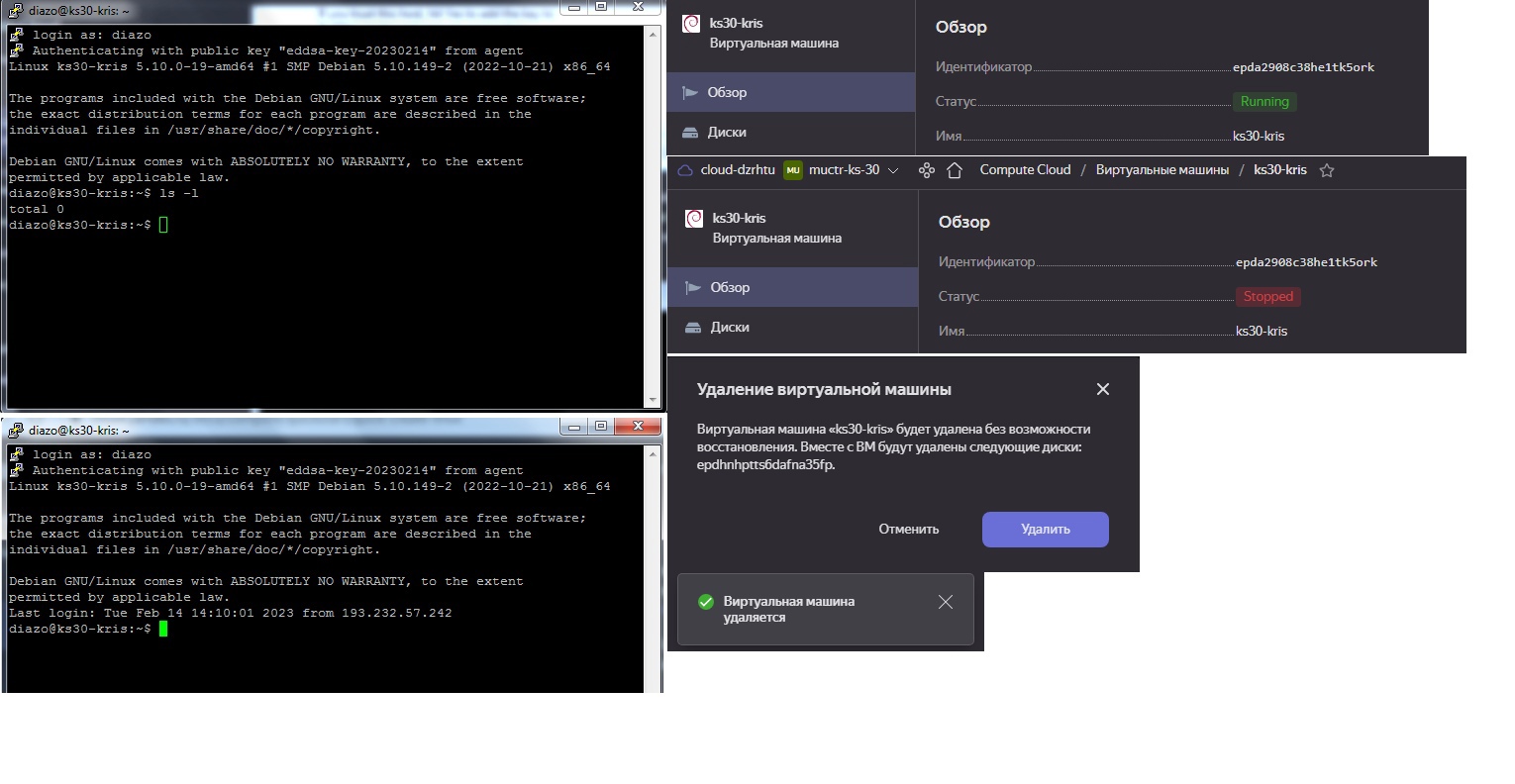Click the 'ls -l' command line in terminal
The height and width of the screenshot is (784, 1515).
104,194
